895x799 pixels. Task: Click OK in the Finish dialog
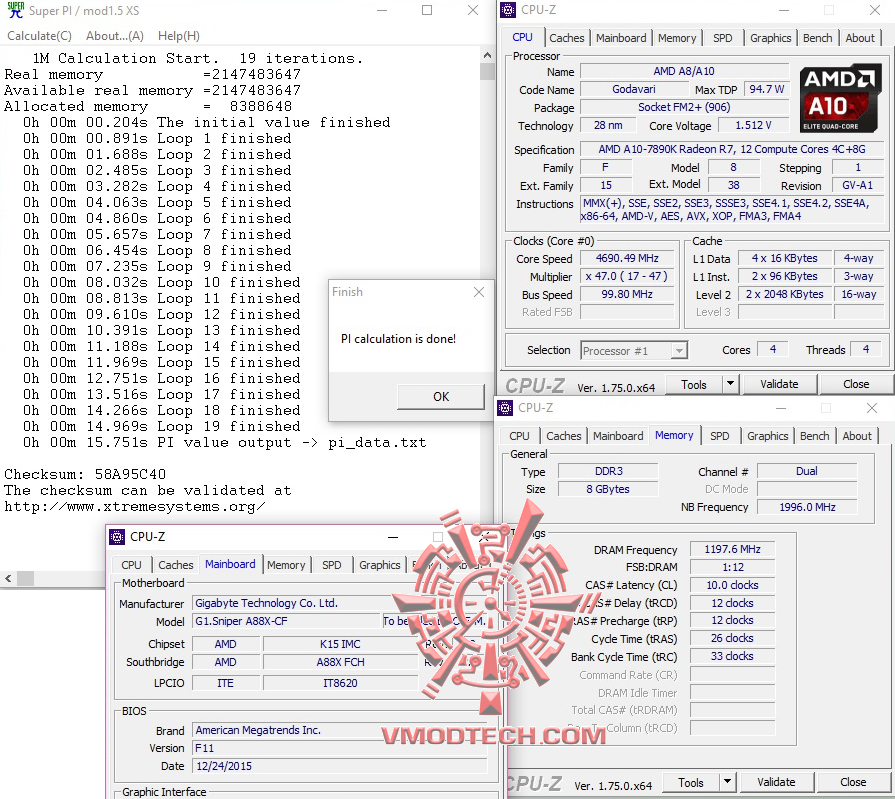pyautogui.click(x=441, y=397)
